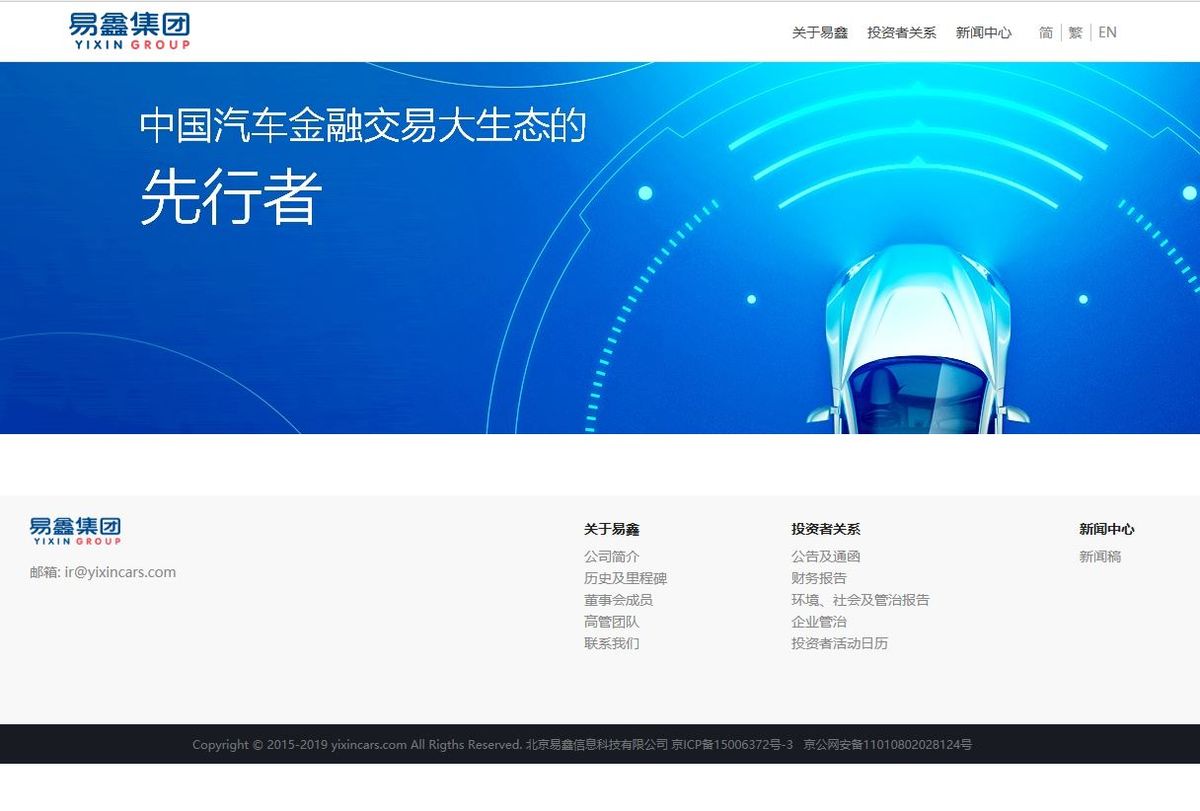
Task: Open the 关于易鑫 navigation menu
Action: pyautogui.click(x=820, y=32)
